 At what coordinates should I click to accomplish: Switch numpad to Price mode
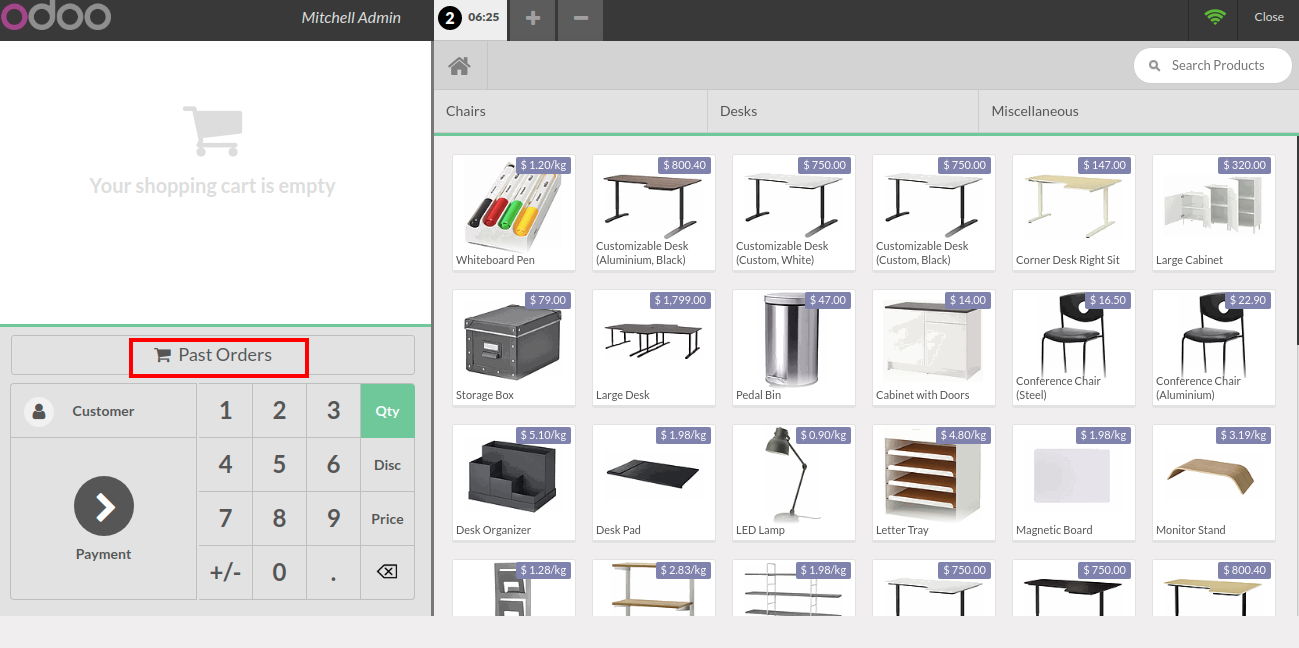[387, 519]
